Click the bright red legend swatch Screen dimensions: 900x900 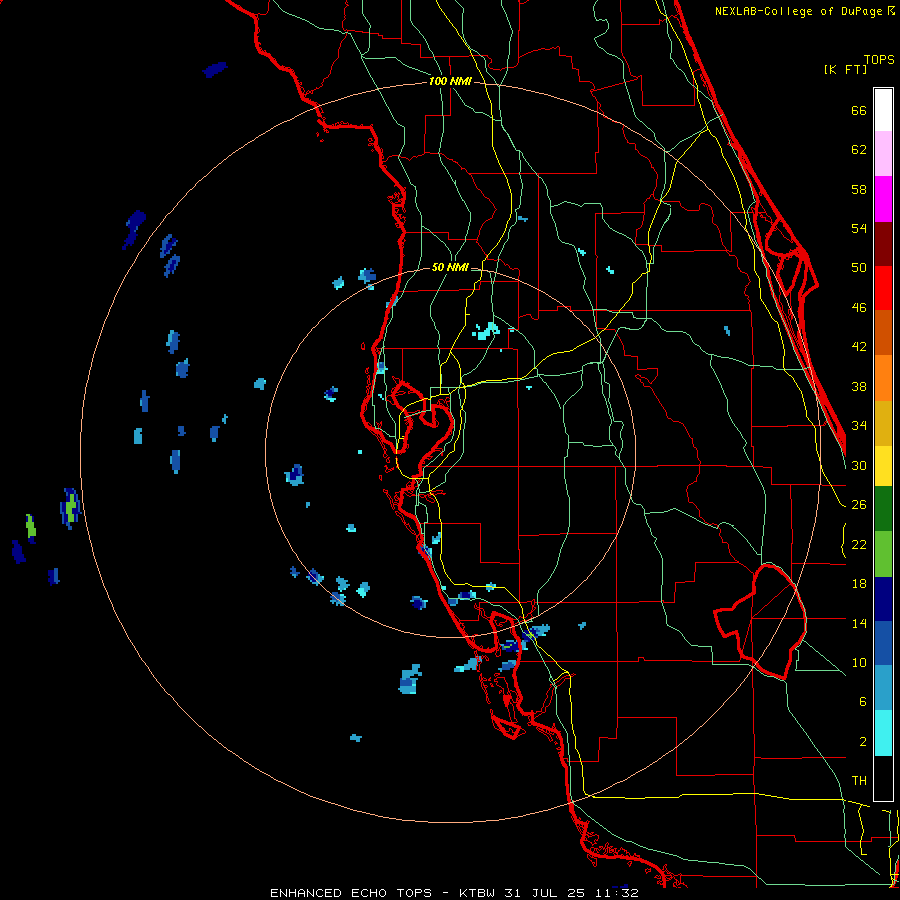tap(883, 288)
